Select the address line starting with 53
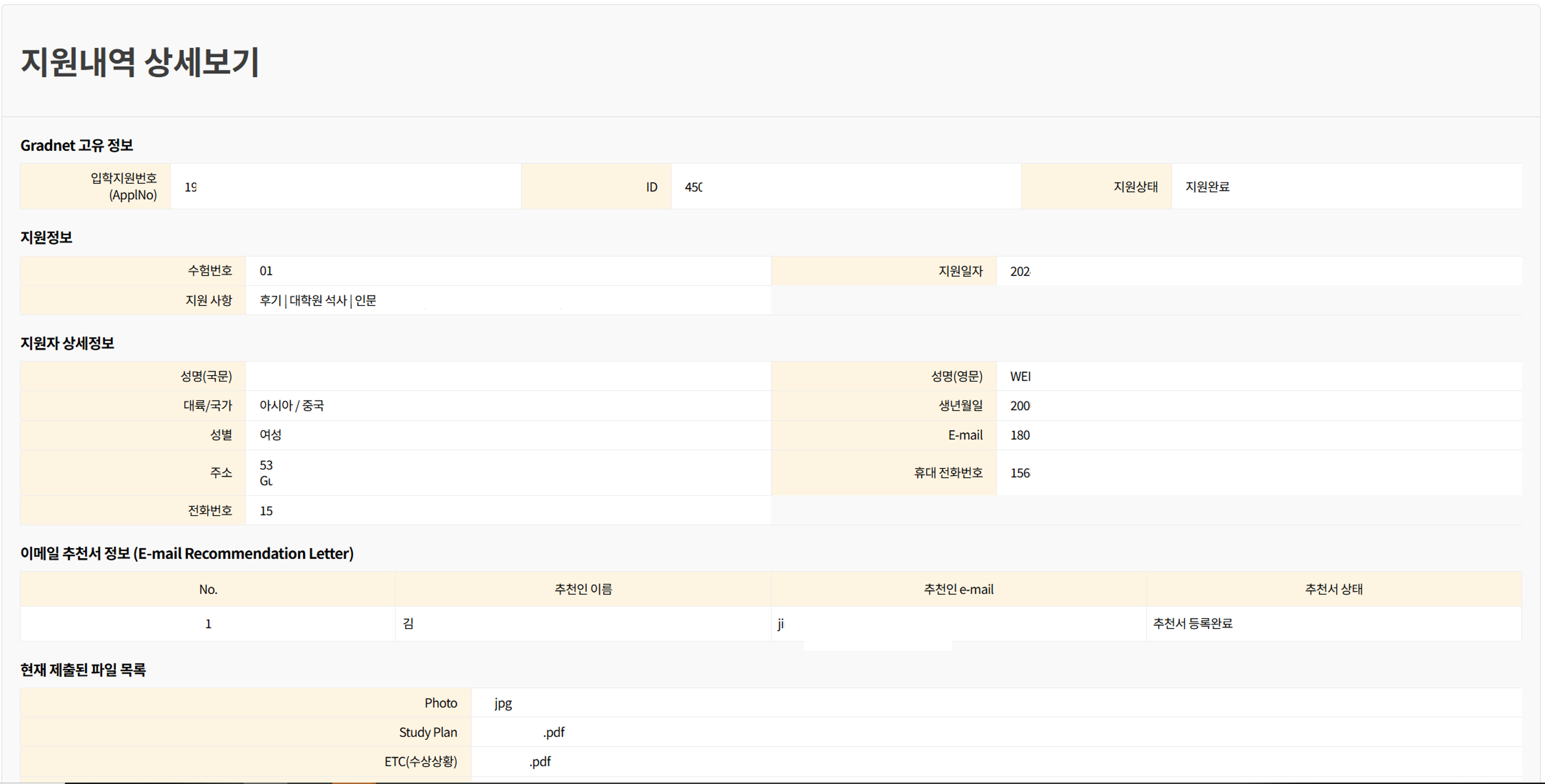This screenshot has height=784, width=1545. pos(266,466)
